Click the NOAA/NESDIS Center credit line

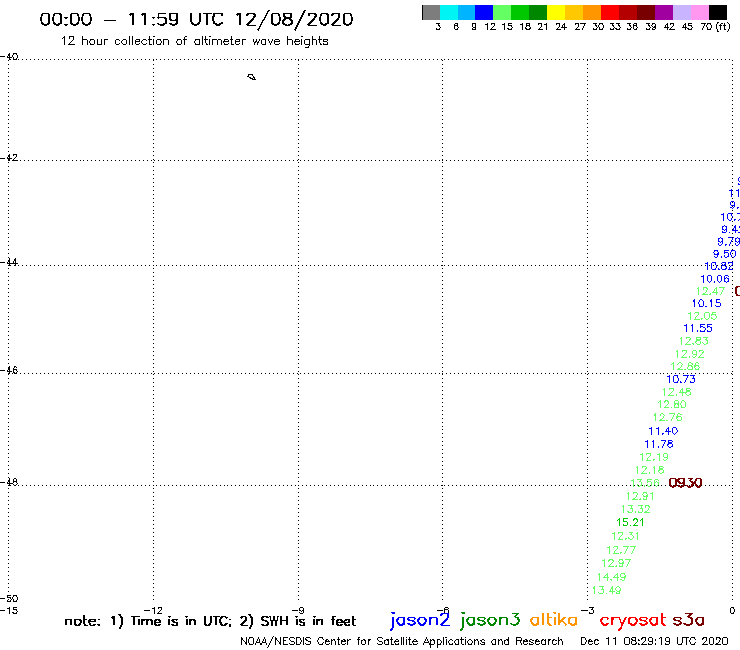[402, 641]
